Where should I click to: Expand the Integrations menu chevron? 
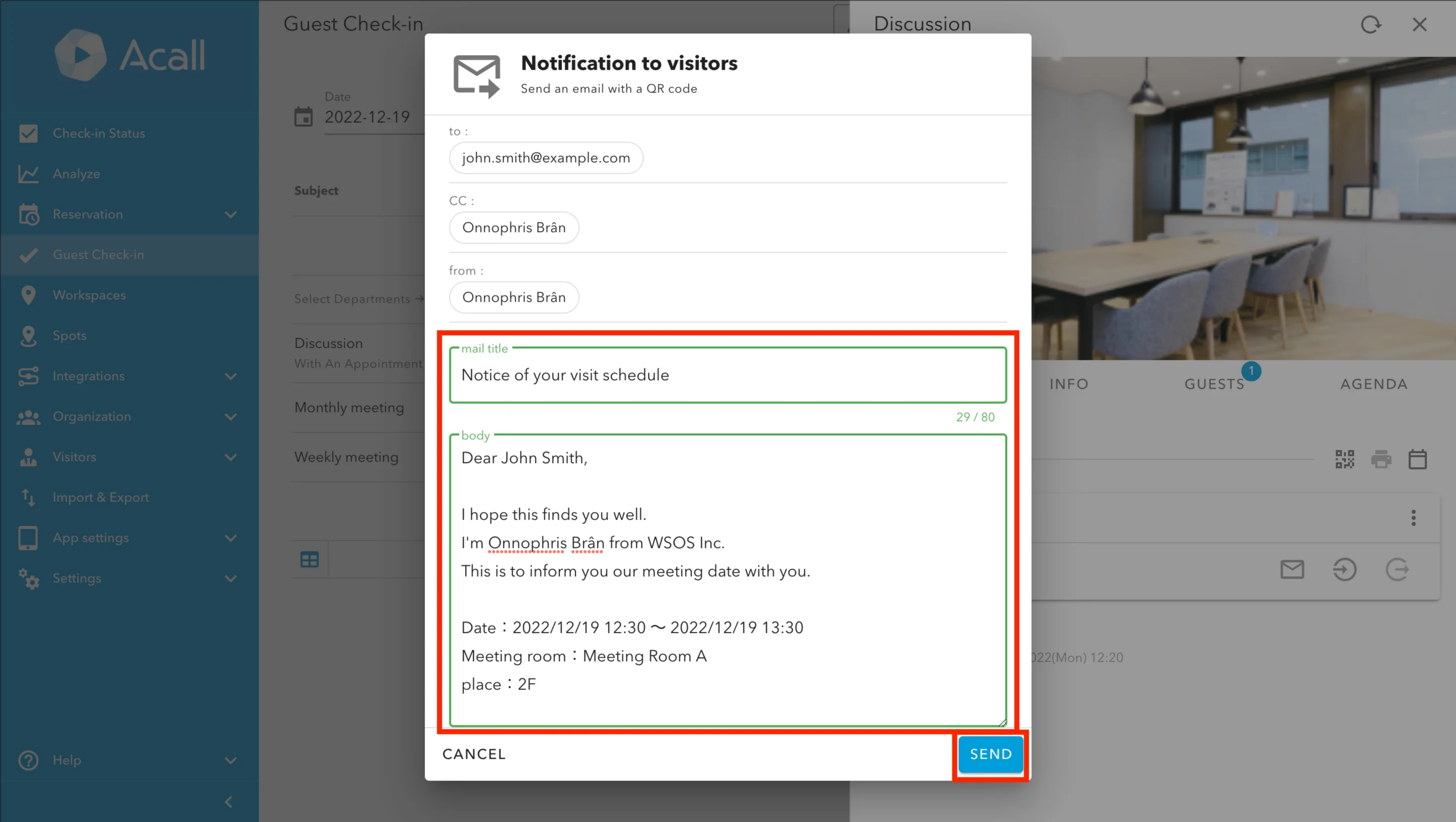[231, 376]
